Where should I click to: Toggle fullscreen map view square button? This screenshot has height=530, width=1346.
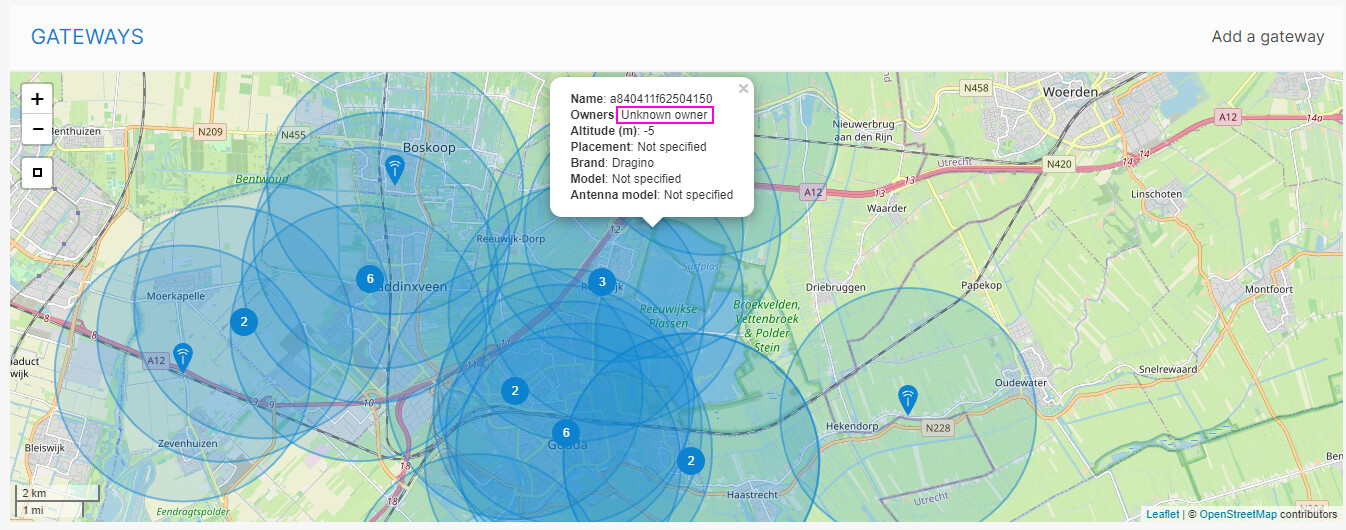coord(37,172)
